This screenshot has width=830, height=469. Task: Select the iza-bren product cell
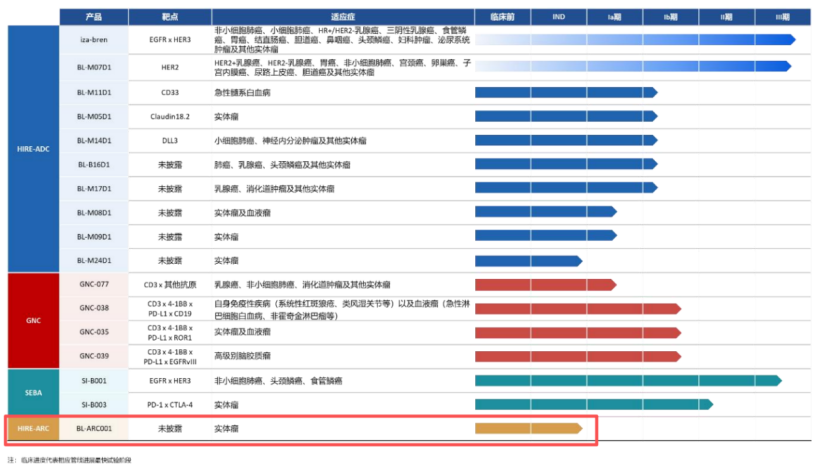pos(94,40)
